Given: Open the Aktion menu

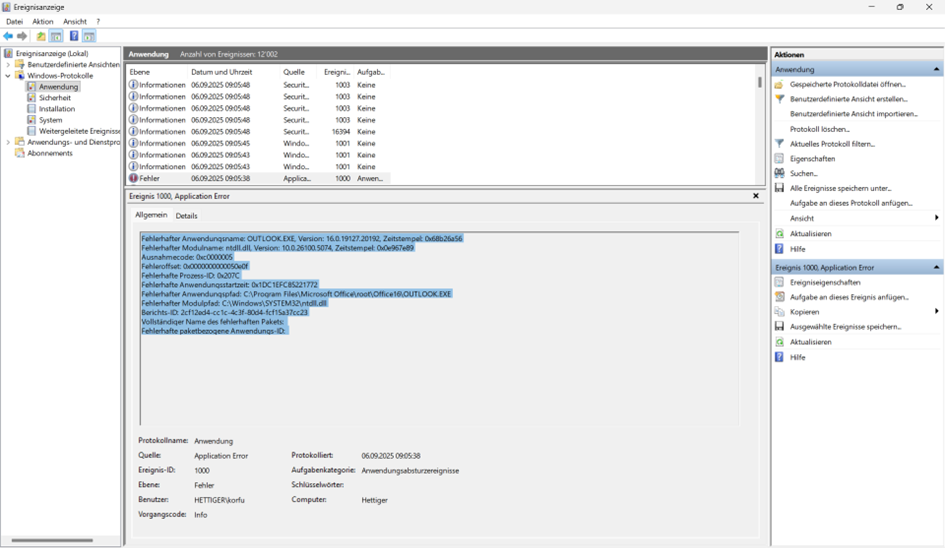Looking at the screenshot, I should (x=43, y=22).
